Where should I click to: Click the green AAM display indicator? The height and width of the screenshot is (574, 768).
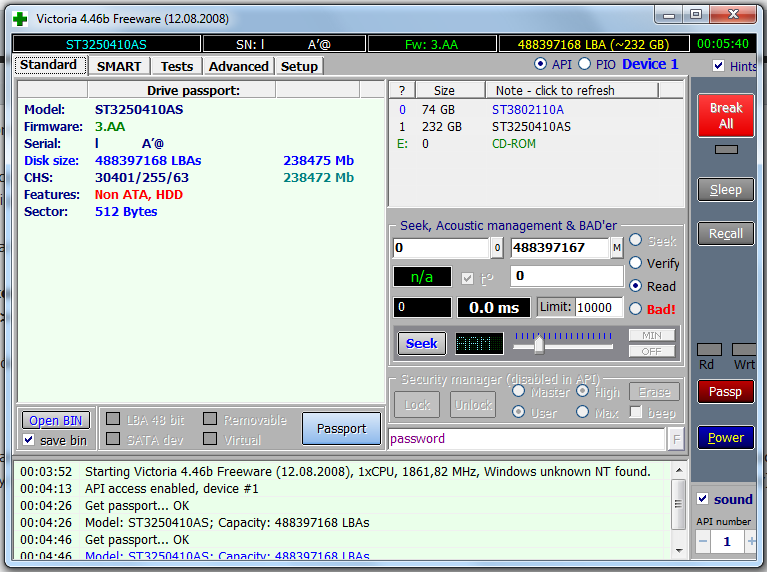click(479, 344)
